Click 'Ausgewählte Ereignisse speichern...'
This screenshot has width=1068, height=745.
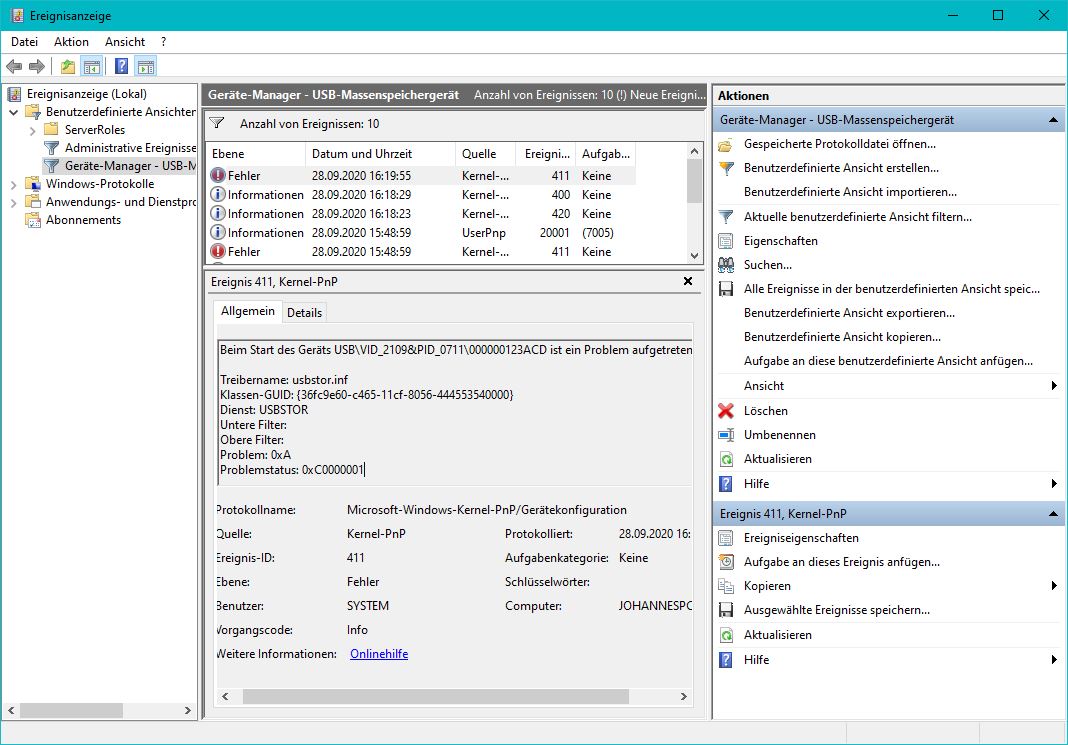click(836, 609)
